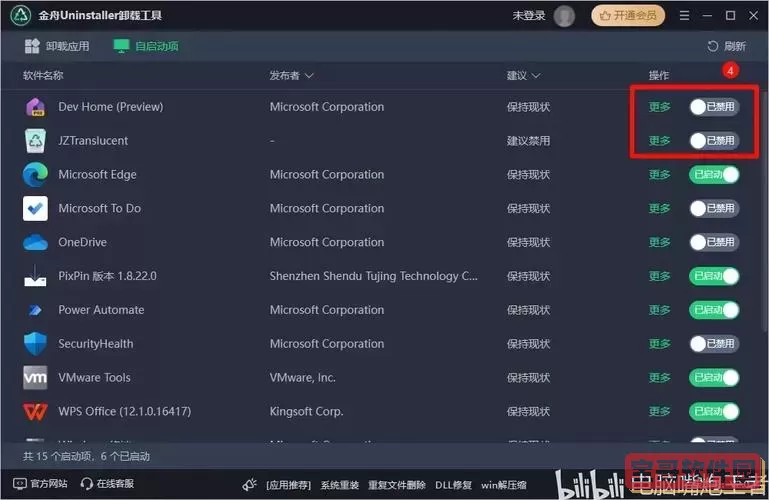Click the PixPin app icon
The height and width of the screenshot is (500, 769).
[35, 276]
